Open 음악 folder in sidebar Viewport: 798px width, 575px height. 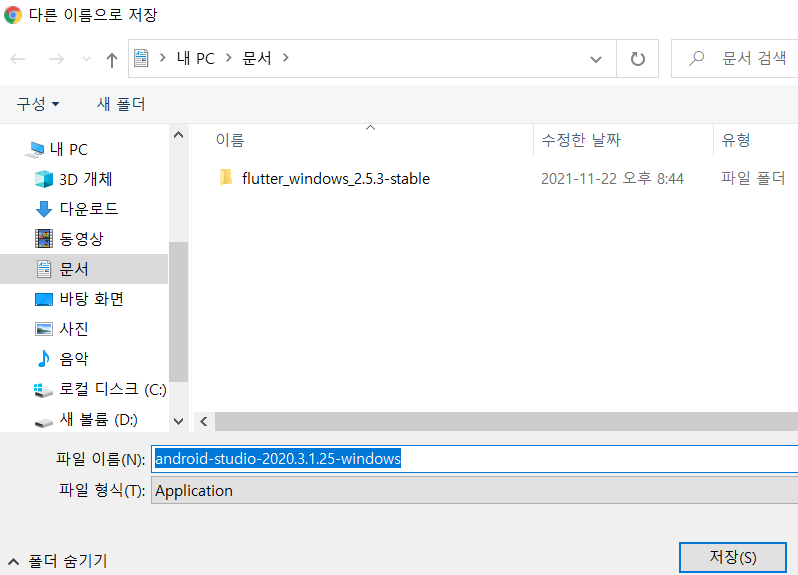[x=74, y=359]
